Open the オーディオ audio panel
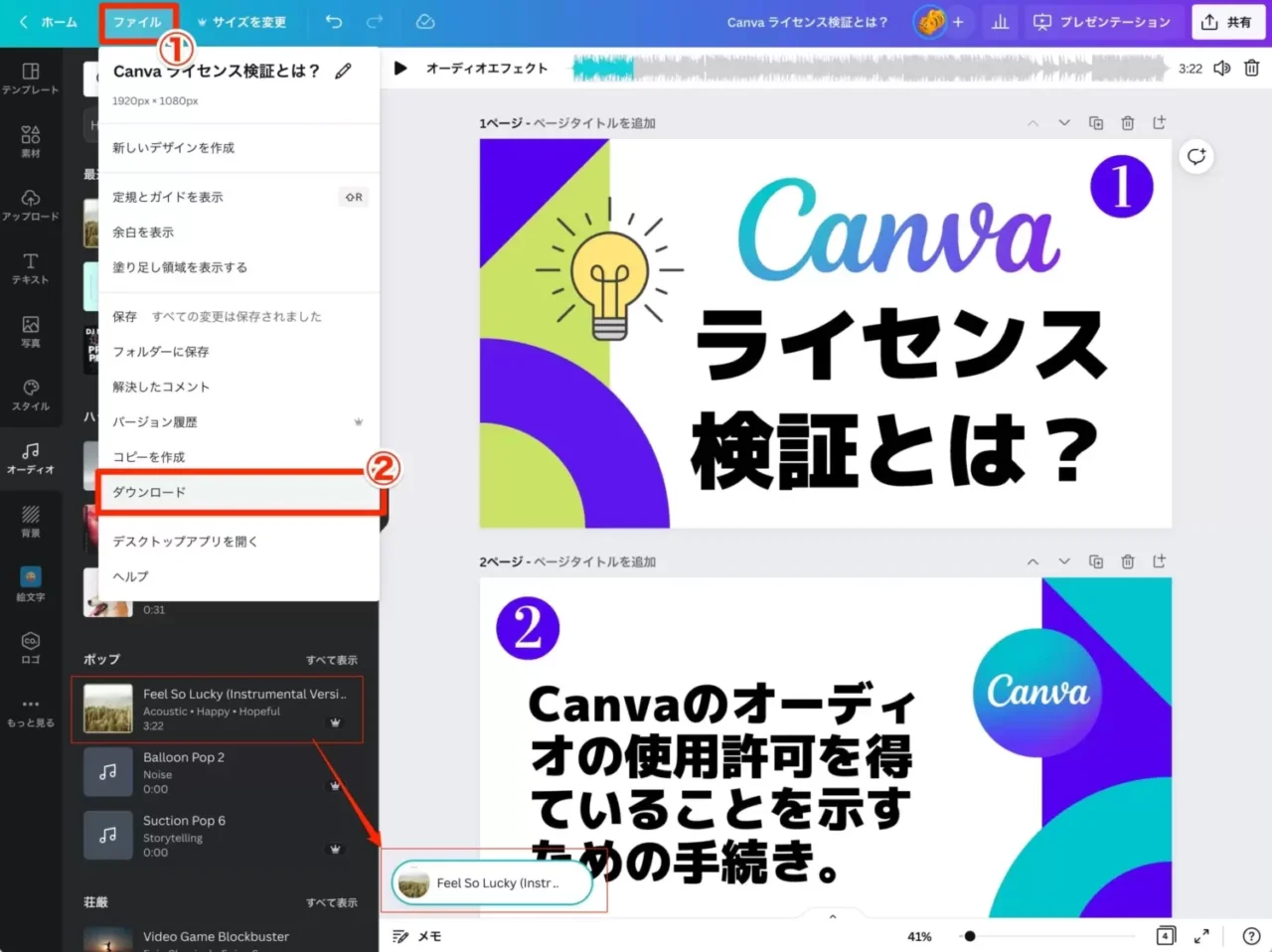 30,458
